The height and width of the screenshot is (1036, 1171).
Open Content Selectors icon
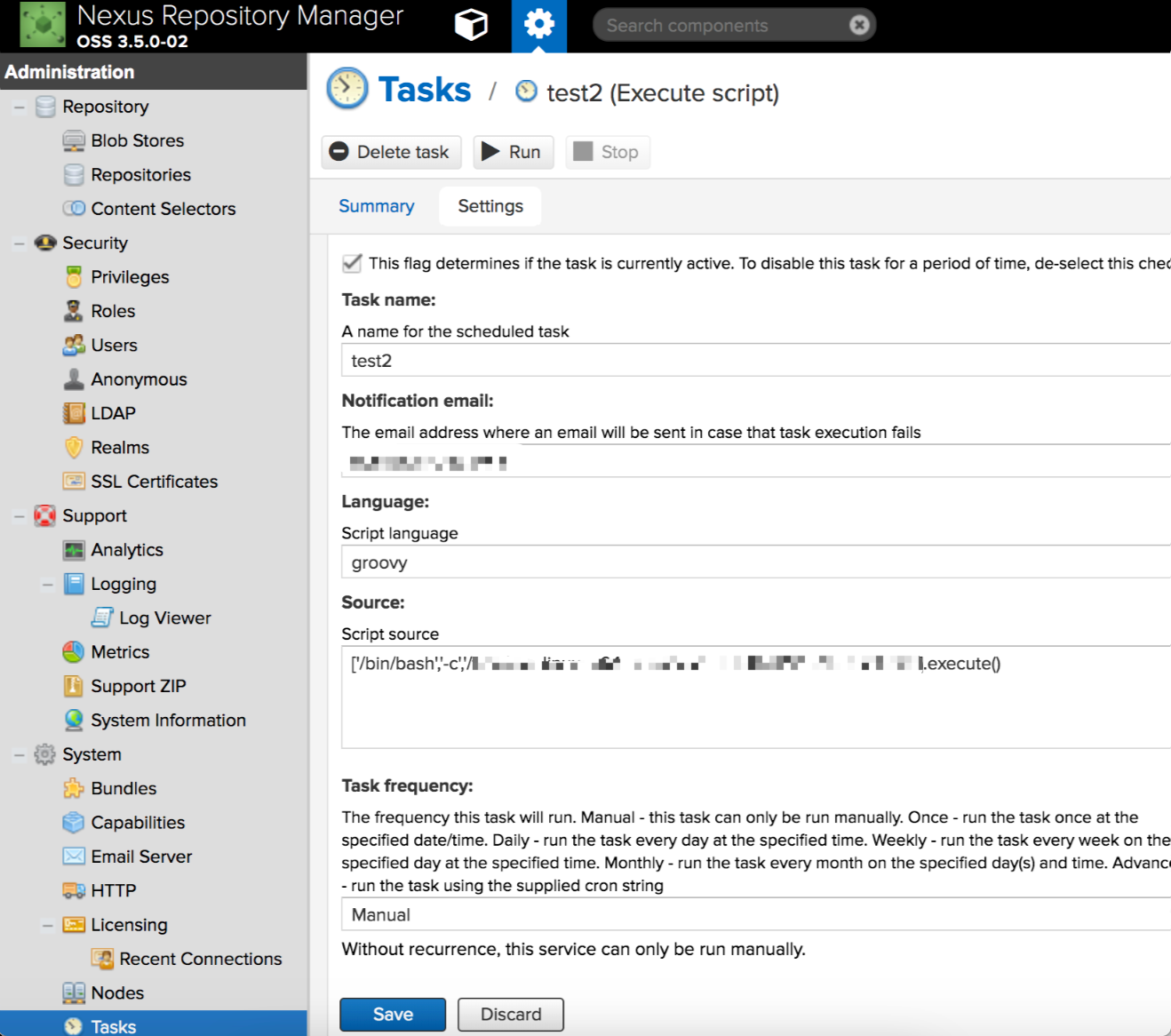click(x=74, y=209)
